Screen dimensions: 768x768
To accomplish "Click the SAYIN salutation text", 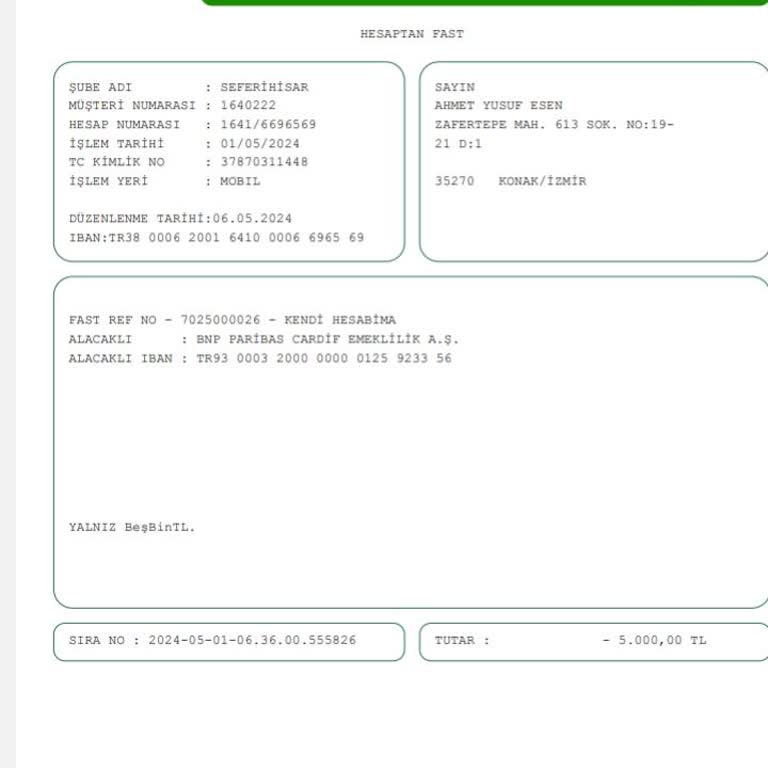I will tap(455, 87).
